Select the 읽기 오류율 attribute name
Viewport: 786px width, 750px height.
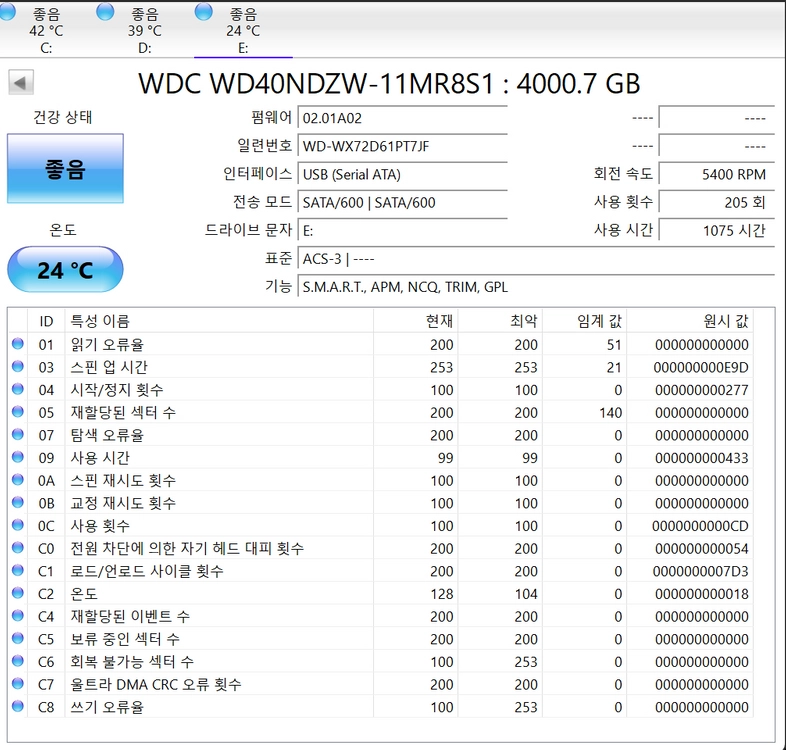pos(107,344)
